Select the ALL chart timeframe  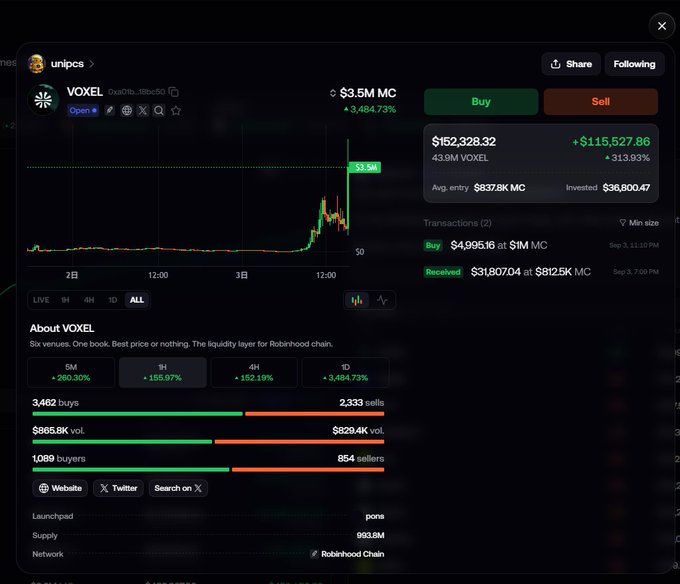[x=137, y=300]
